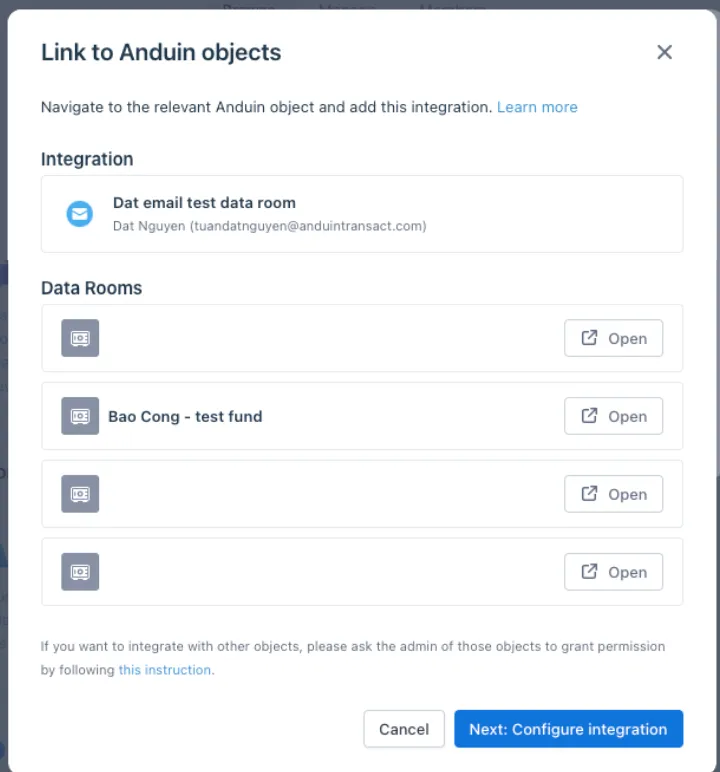Open the third data room

[614, 494]
